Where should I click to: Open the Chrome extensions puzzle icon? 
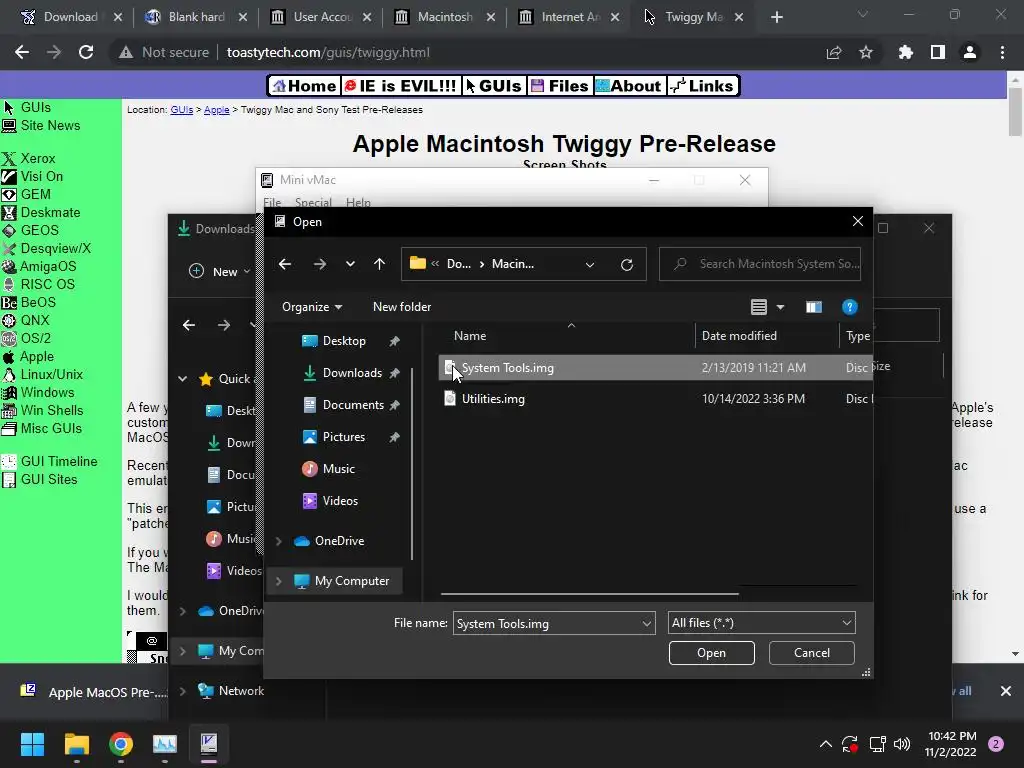click(906, 52)
